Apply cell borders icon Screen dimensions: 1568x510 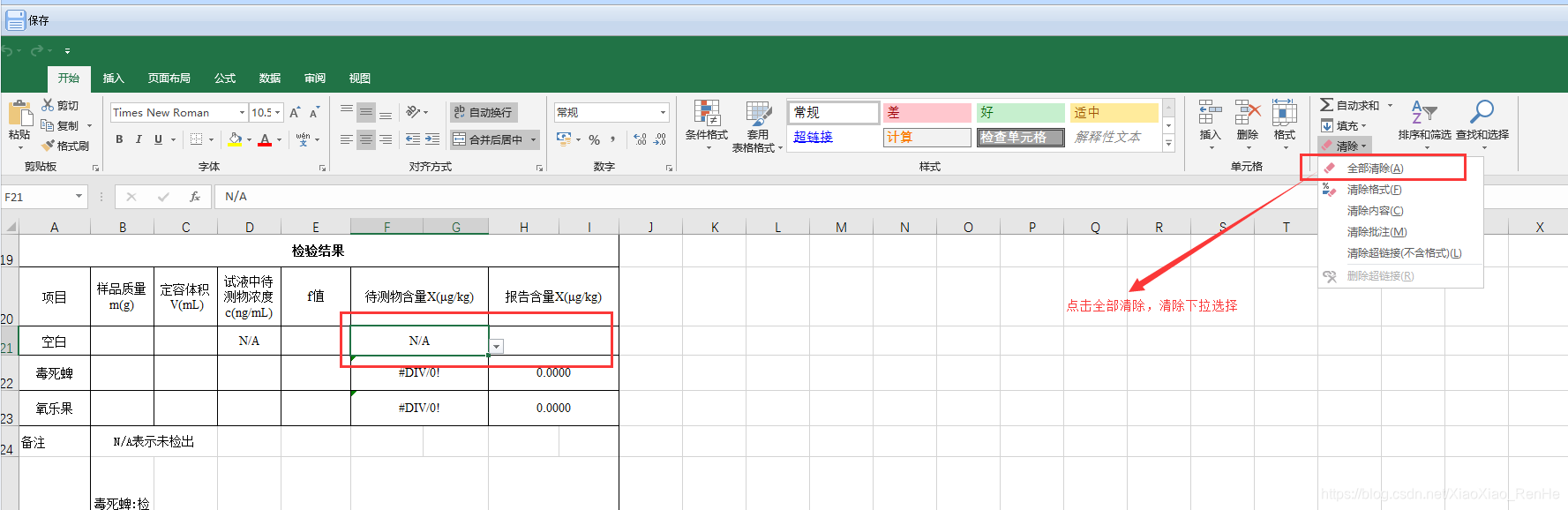click(197, 139)
